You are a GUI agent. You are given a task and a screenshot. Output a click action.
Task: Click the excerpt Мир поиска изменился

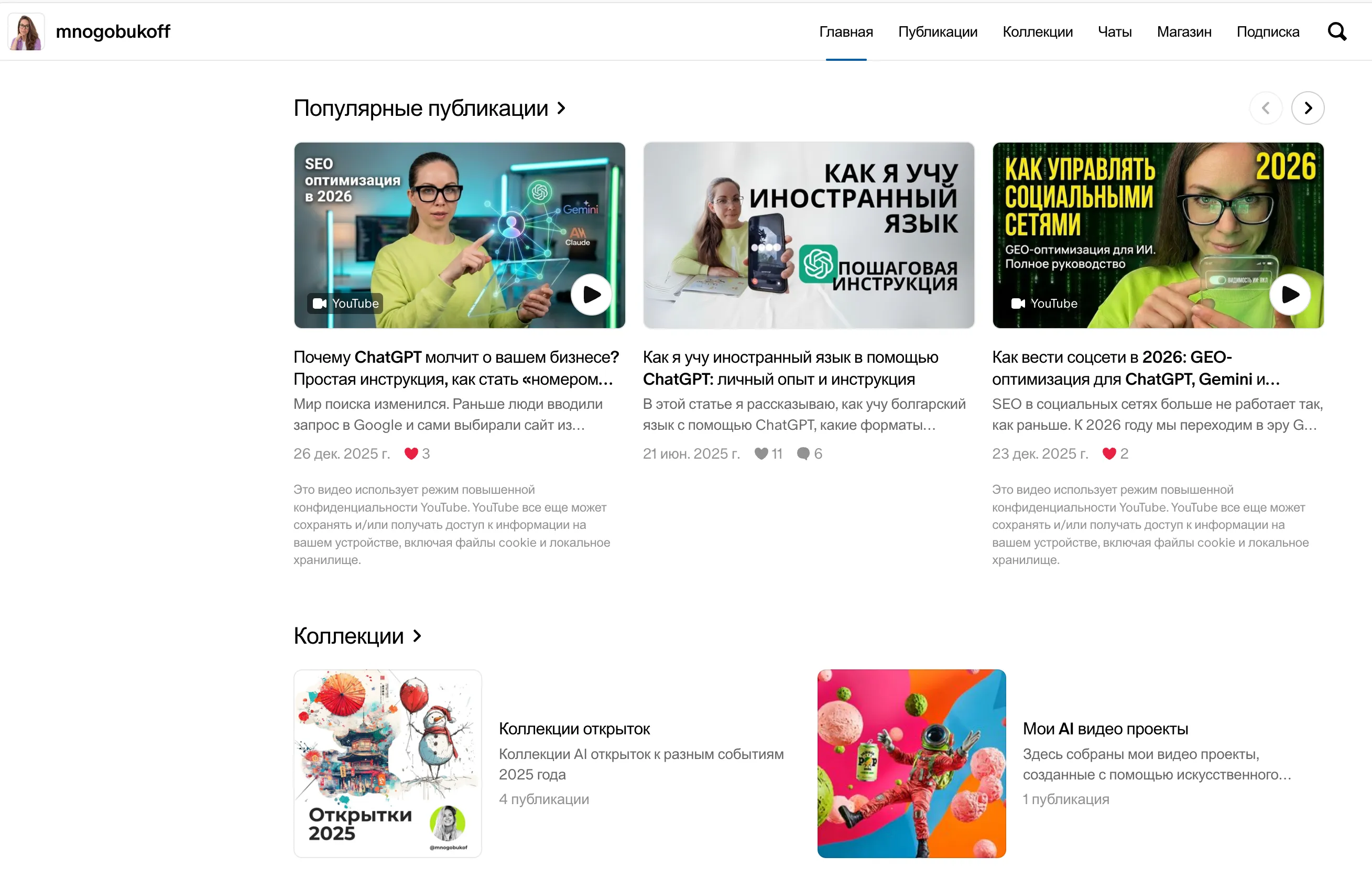pos(448,415)
